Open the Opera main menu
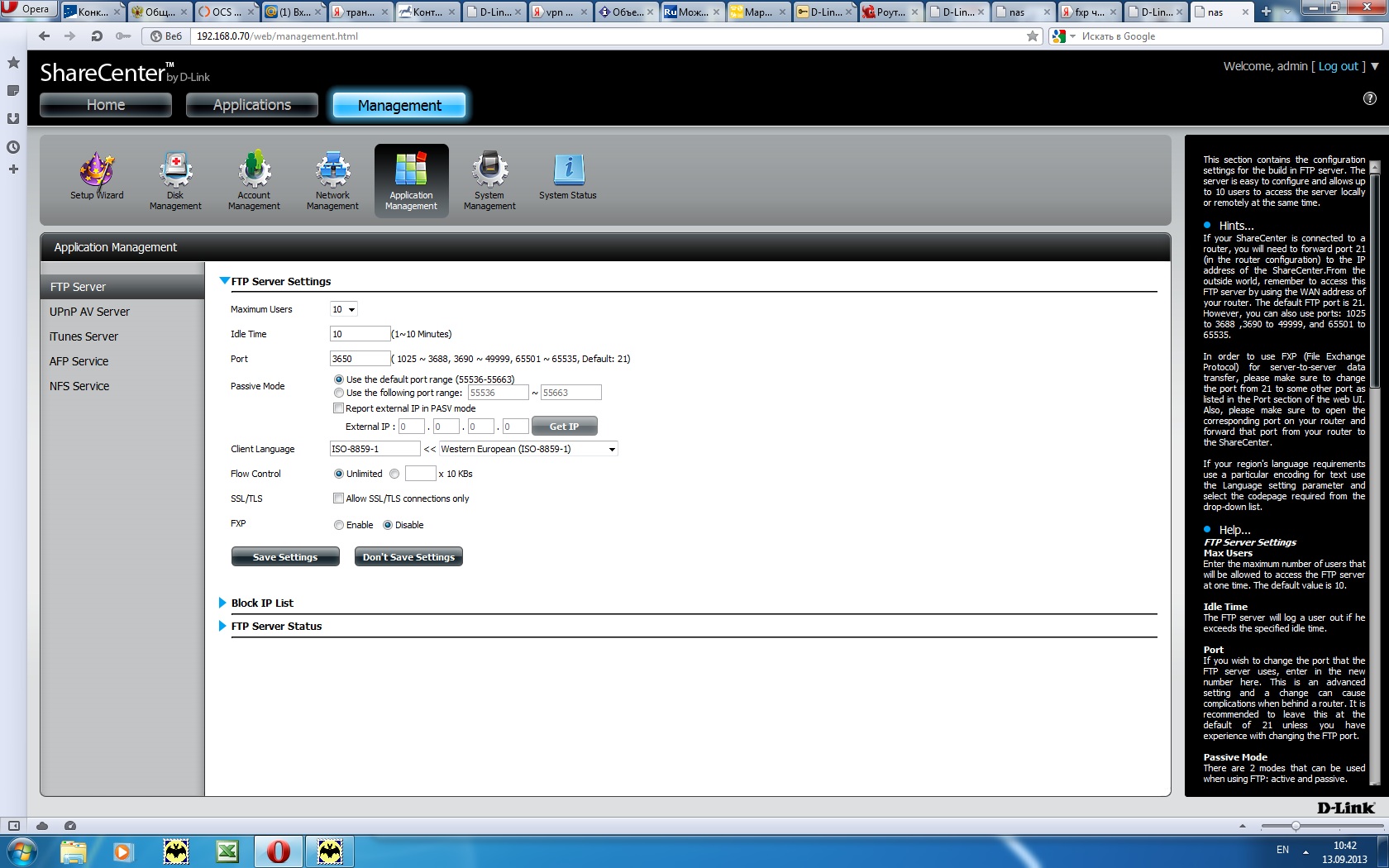This screenshot has height=868, width=1389. click(x=28, y=9)
